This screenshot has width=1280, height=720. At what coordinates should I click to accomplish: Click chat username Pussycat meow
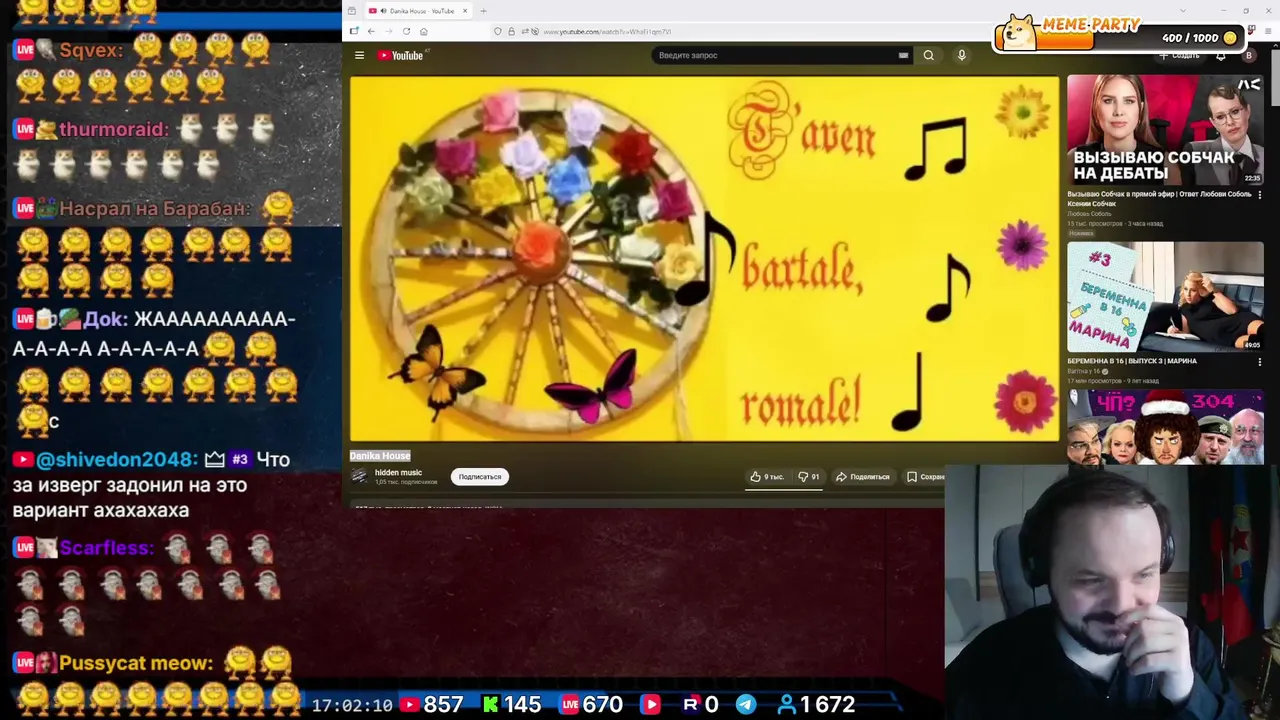(x=136, y=663)
